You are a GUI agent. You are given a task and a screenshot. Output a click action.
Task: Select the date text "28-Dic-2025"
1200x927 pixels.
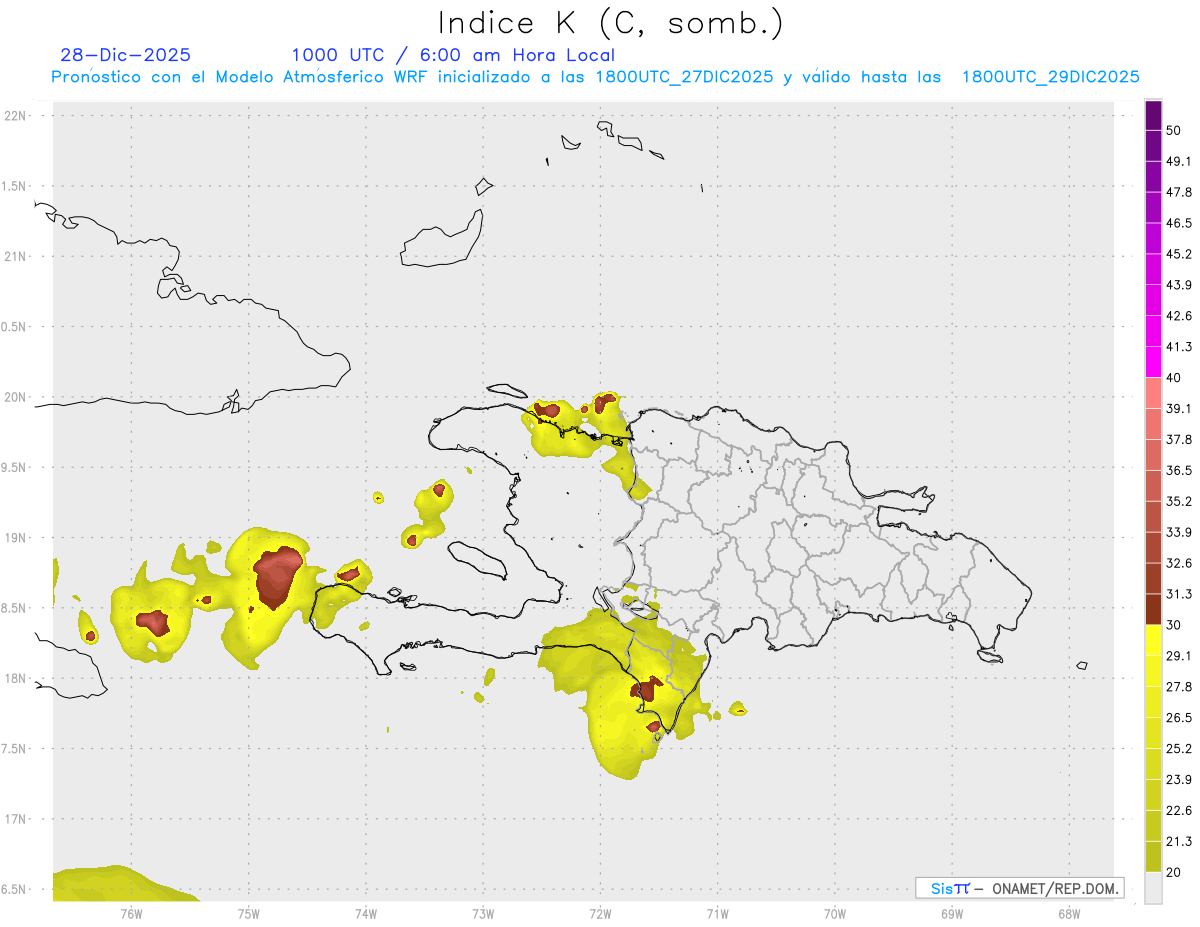126,55
